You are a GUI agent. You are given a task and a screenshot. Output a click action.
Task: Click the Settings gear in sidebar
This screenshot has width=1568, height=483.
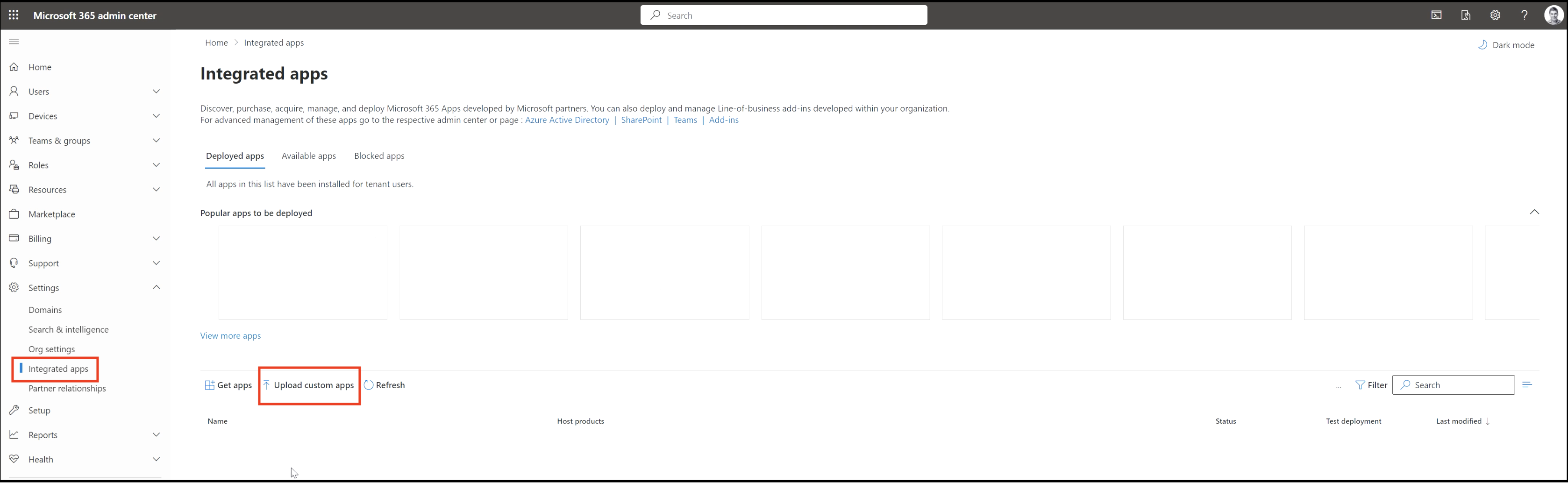tap(14, 288)
